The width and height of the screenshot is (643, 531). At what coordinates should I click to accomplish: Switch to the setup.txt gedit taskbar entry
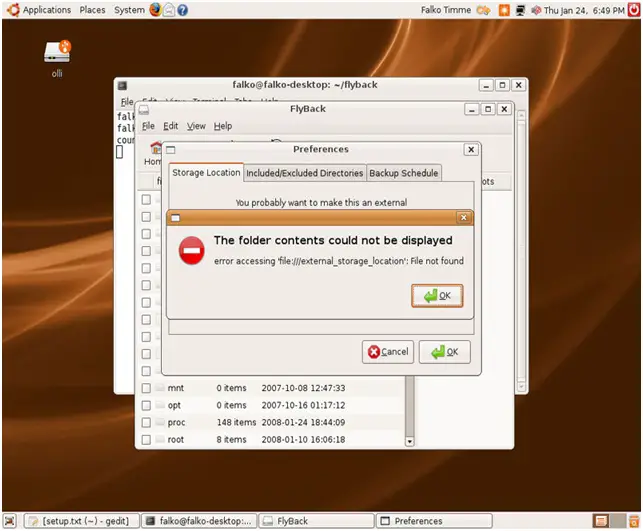(x=82, y=521)
